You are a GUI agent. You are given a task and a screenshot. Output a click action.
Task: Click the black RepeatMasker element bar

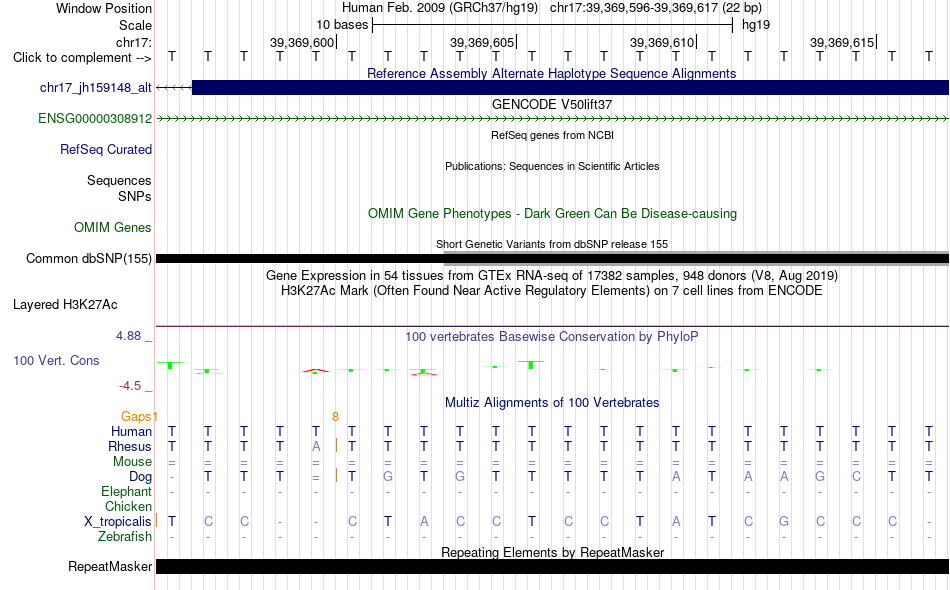click(552, 566)
